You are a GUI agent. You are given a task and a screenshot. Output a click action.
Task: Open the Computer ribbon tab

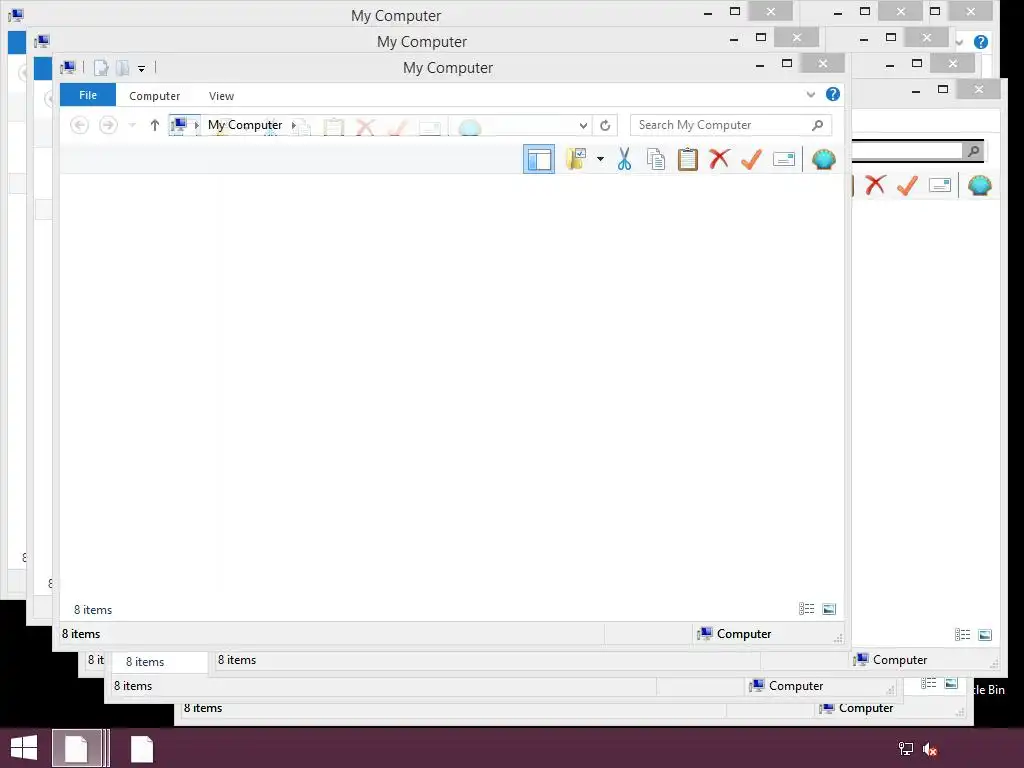pyautogui.click(x=154, y=96)
